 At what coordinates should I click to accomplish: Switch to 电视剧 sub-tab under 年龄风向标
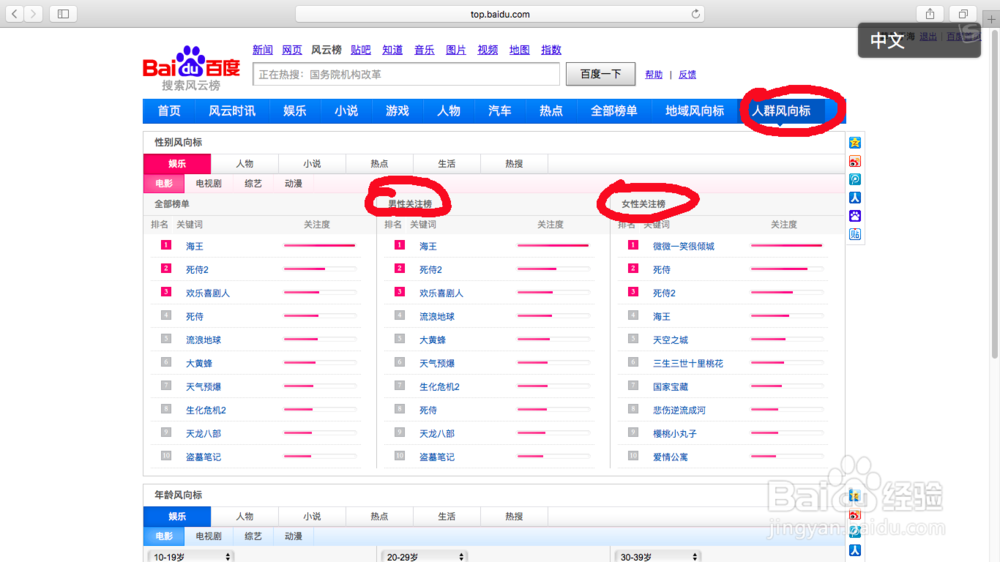209,536
